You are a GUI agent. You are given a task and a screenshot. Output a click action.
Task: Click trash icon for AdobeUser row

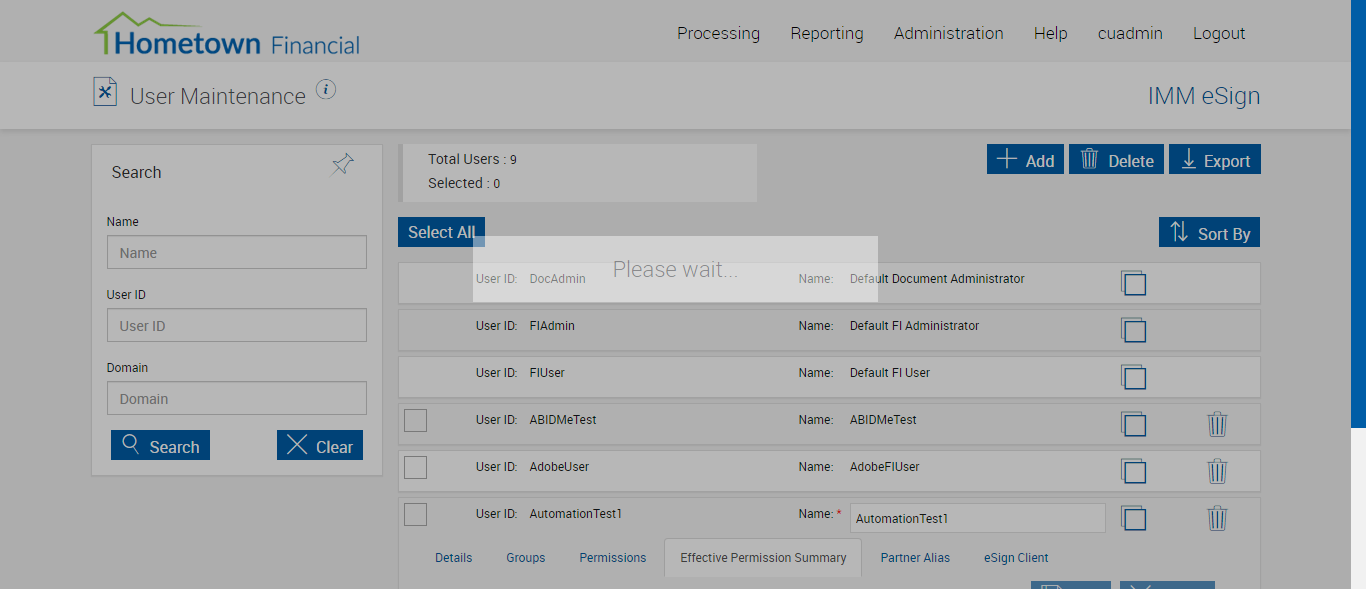tap(1217, 471)
